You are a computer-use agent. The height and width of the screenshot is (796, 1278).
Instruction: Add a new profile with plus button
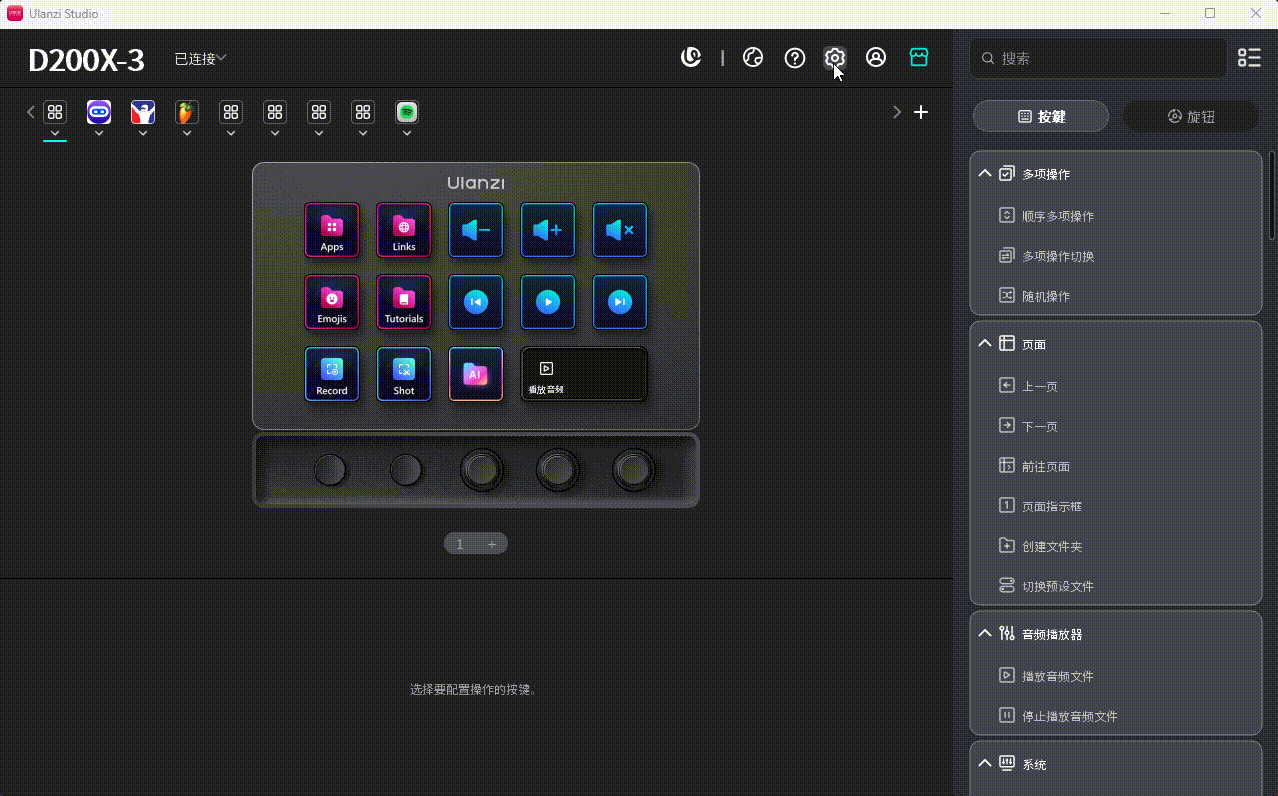(921, 112)
